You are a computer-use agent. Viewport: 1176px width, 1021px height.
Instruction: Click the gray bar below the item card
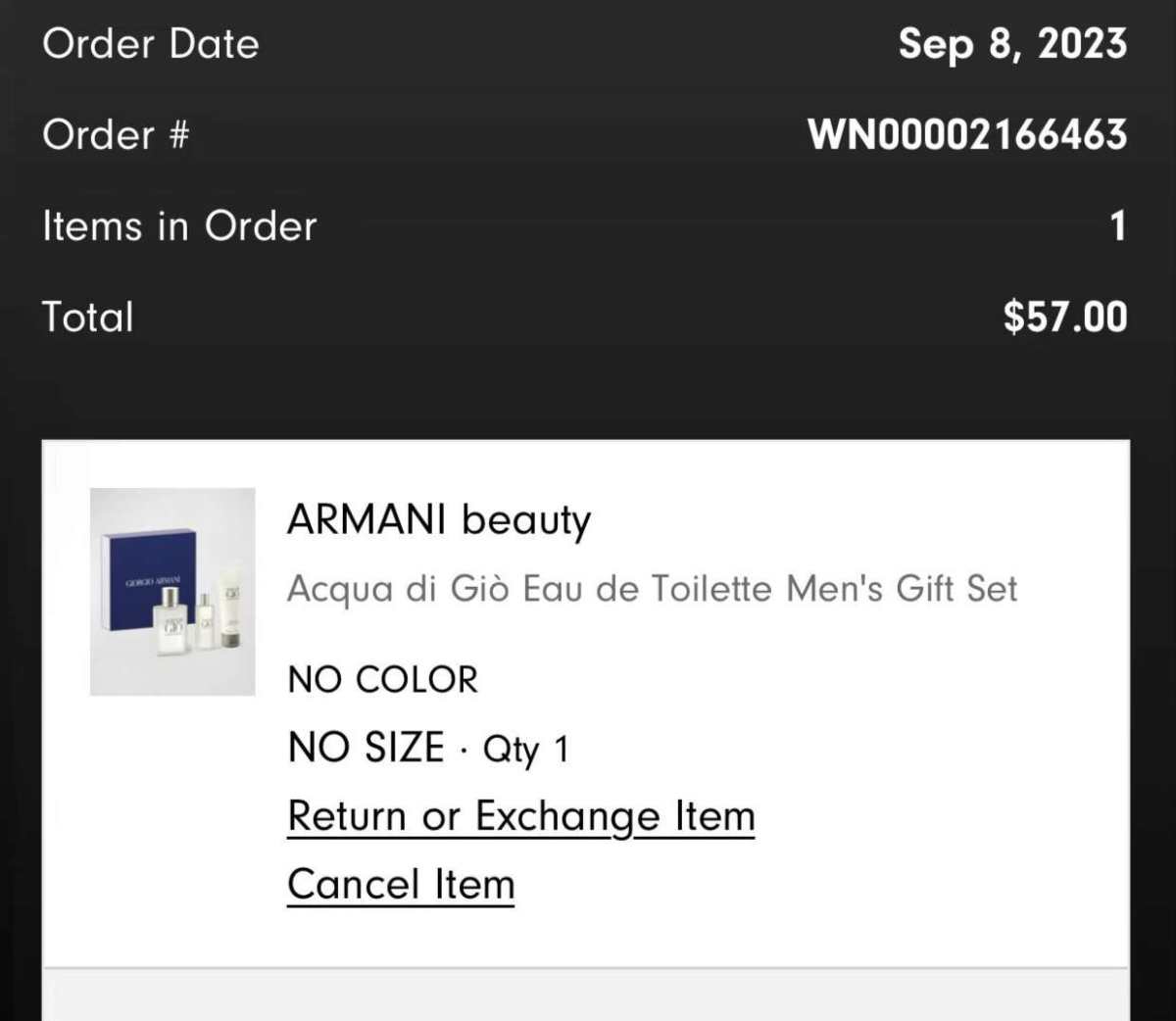(586, 995)
